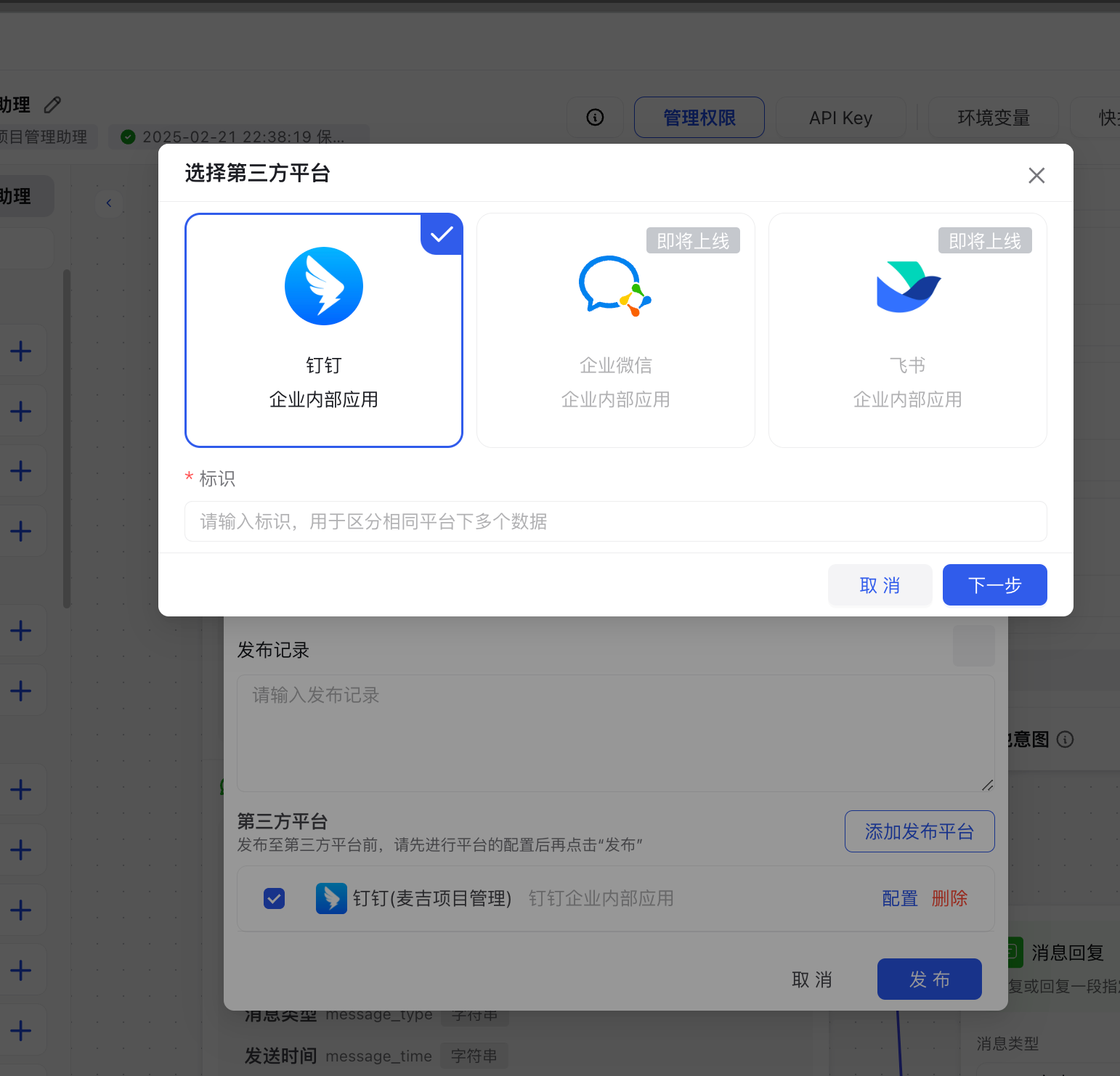Screen dimensions: 1120x1076
Task: Click the selected checkmark on 钉钉 card
Action: [x=442, y=235]
